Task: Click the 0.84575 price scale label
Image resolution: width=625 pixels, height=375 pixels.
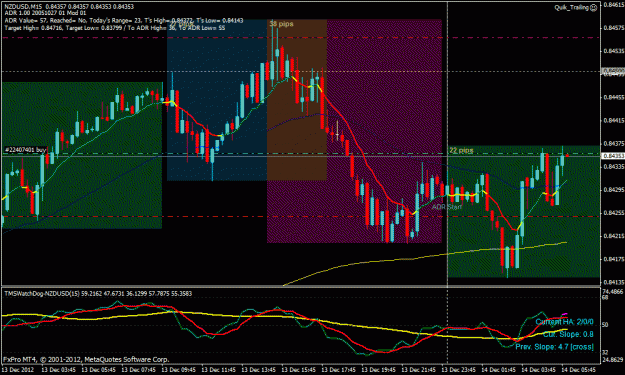Action: click(x=614, y=28)
